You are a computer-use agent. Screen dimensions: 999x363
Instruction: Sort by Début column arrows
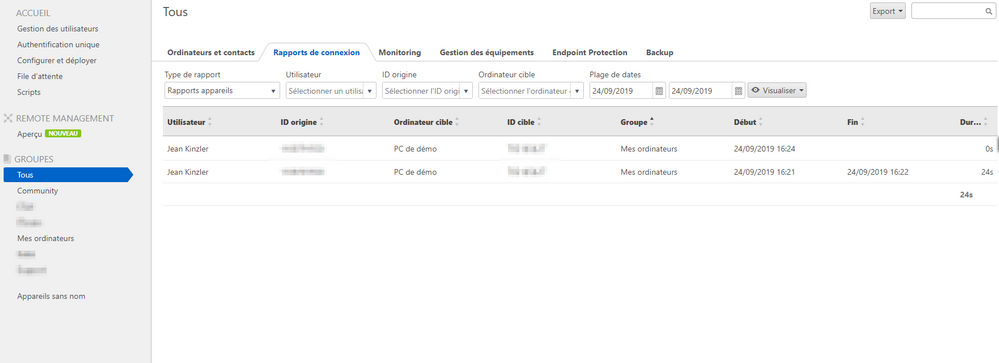click(x=761, y=122)
